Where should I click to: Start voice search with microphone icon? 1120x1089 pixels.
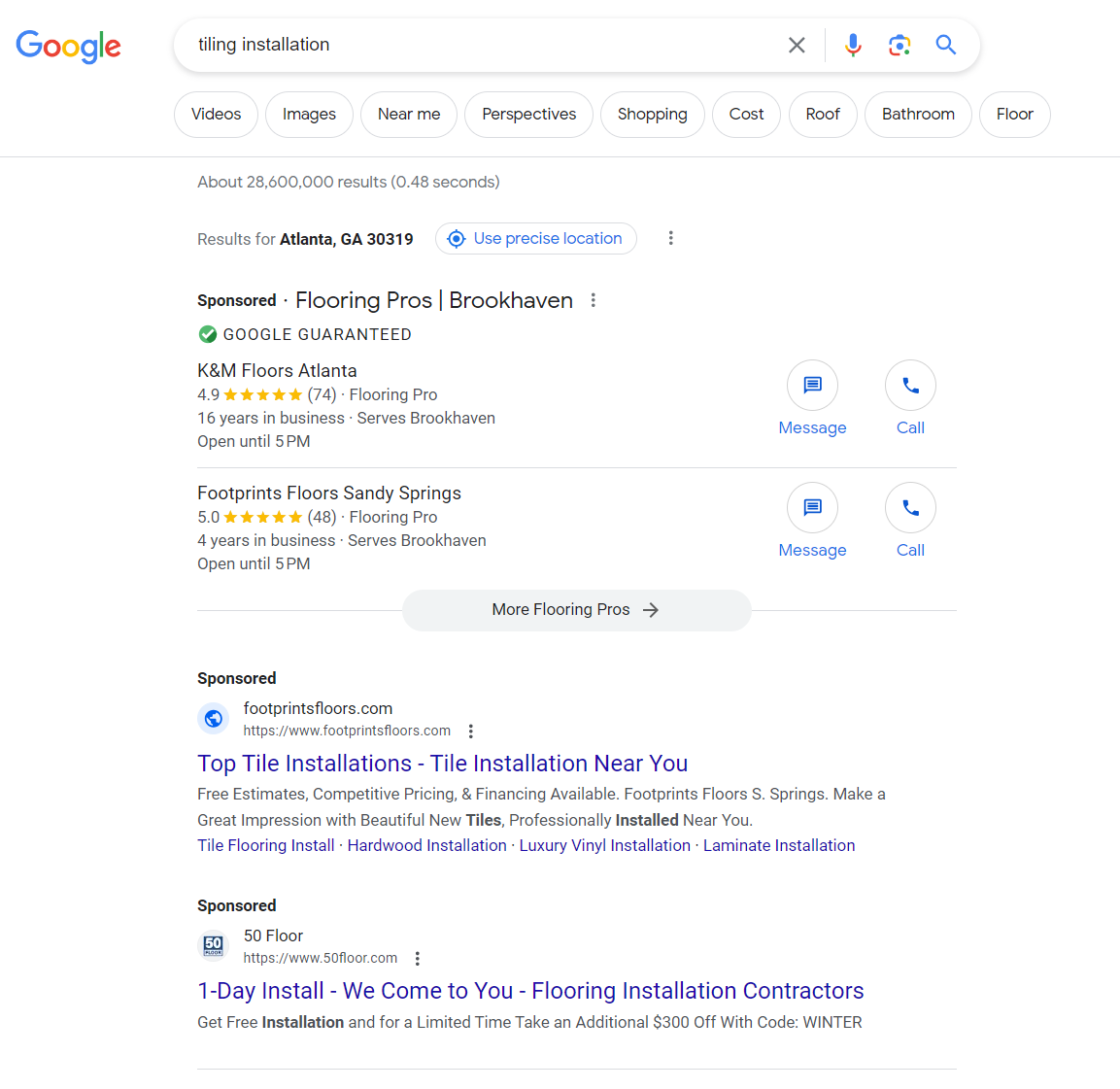[853, 45]
